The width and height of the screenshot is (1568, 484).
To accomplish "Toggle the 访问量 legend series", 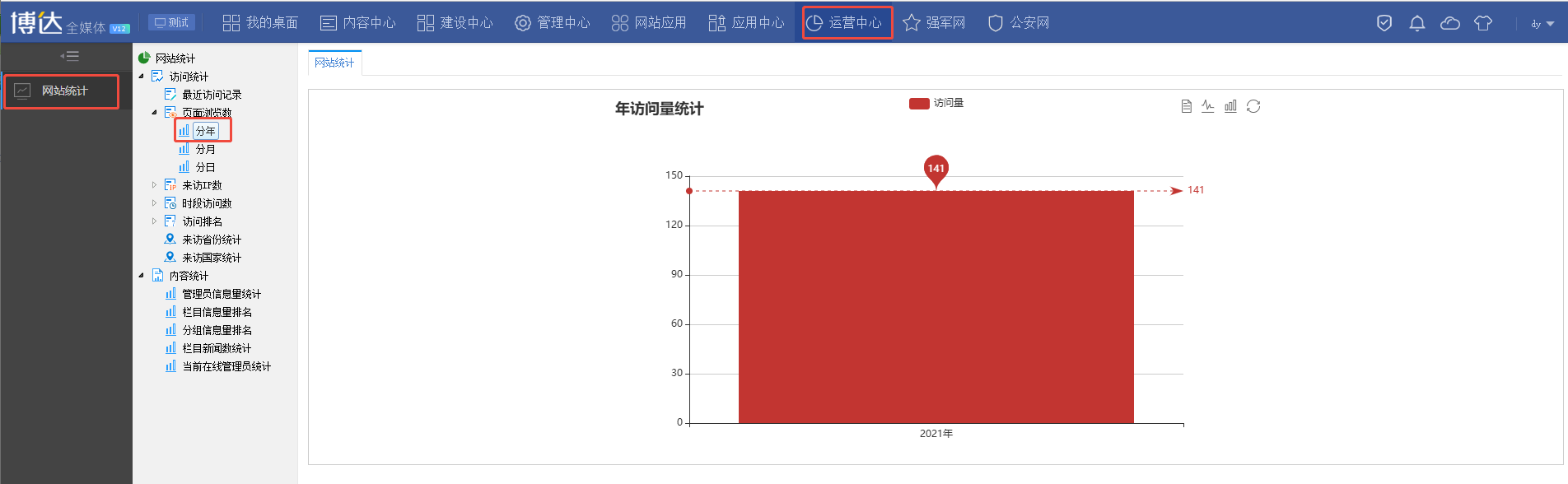I will pos(936,103).
